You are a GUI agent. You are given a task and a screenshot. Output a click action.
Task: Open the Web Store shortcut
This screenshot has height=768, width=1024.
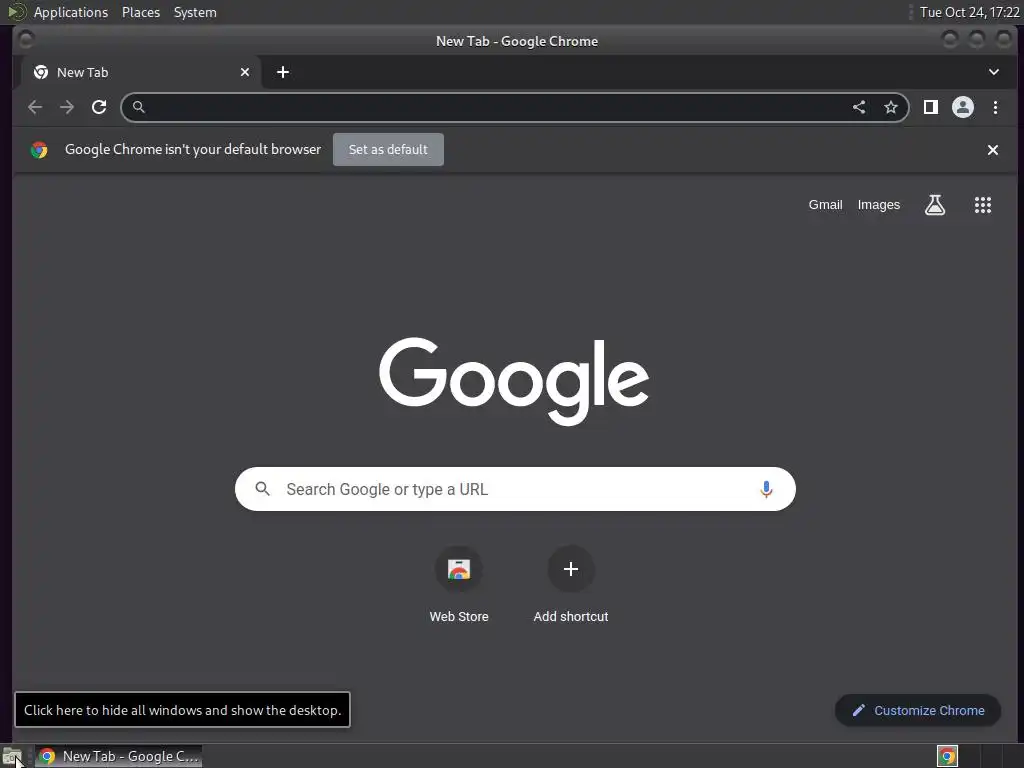(459, 584)
